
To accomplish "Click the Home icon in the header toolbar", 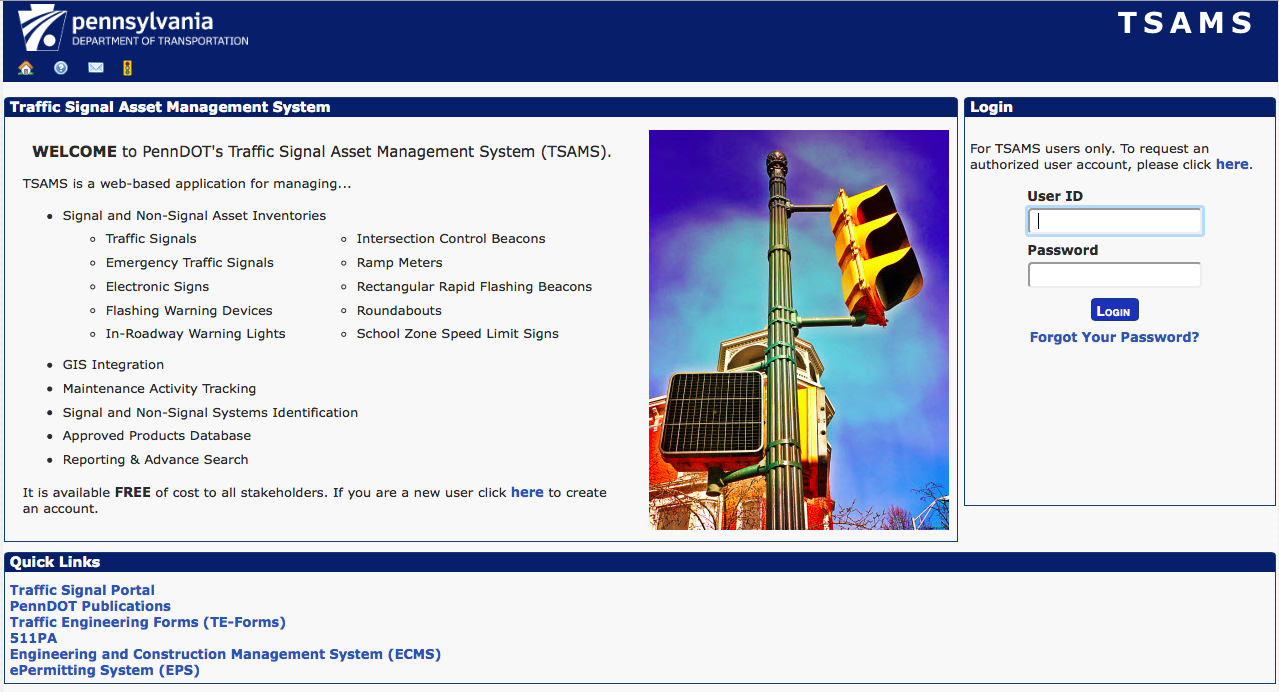I will point(25,67).
